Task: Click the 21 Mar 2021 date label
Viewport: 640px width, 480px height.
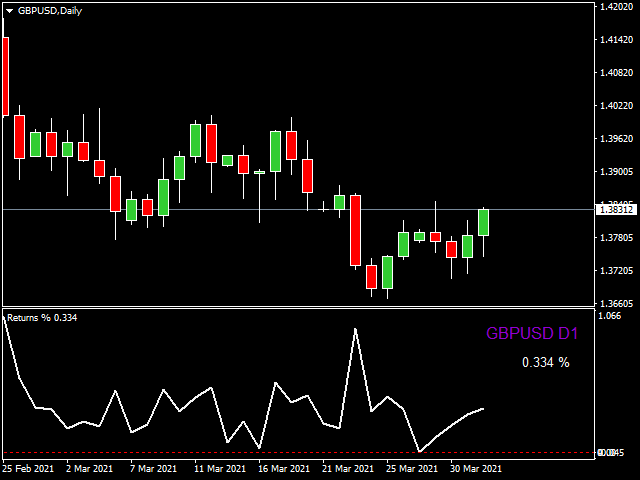Action: pos(348,469)
